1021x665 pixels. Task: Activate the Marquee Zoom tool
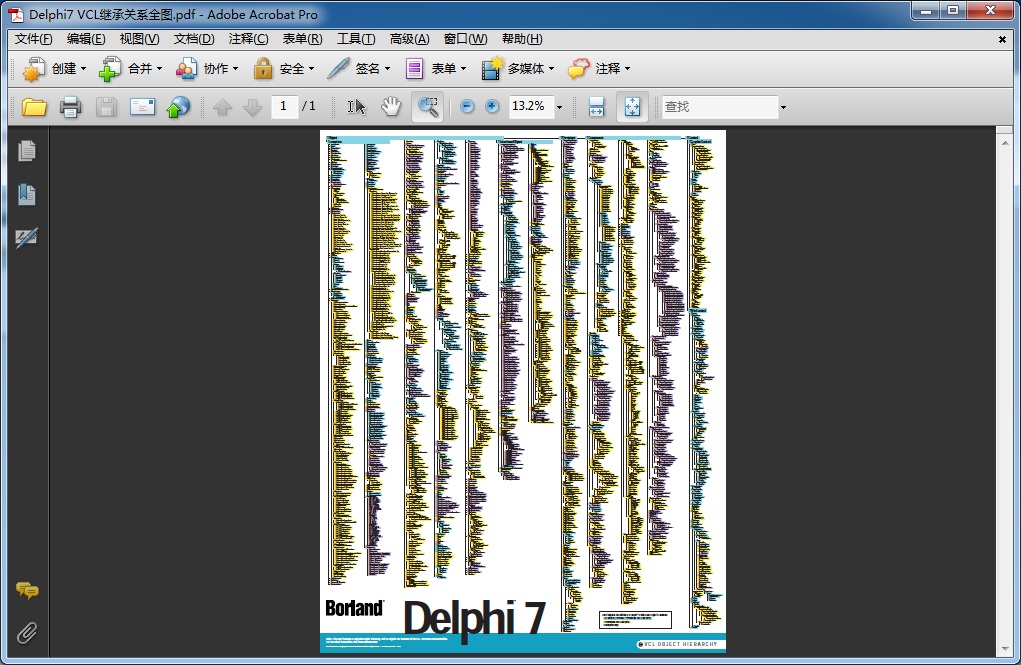coord(428,107)
